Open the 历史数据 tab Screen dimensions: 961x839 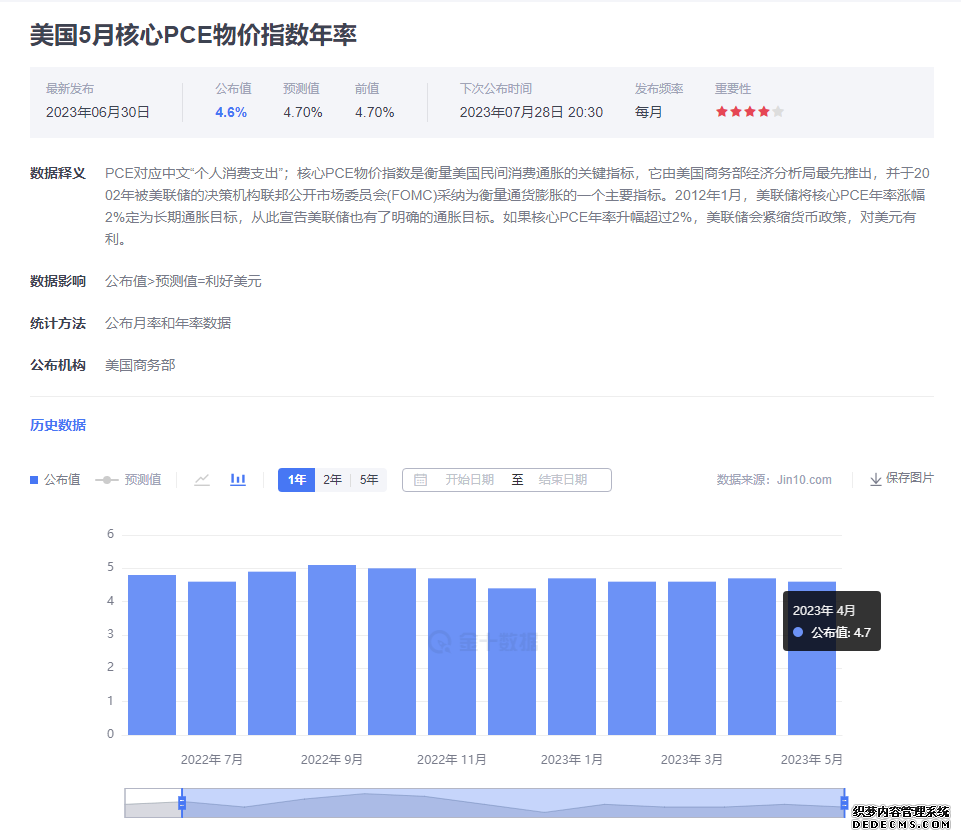[58, 425]
